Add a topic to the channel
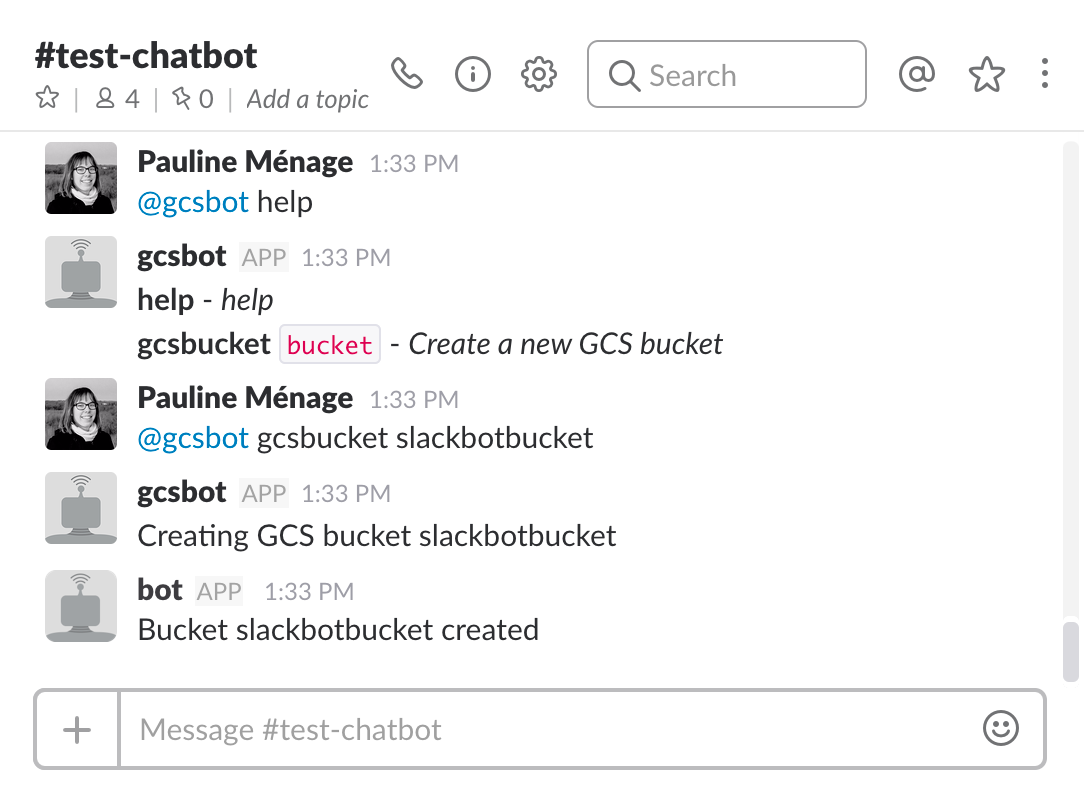 (x=306, y=100)
